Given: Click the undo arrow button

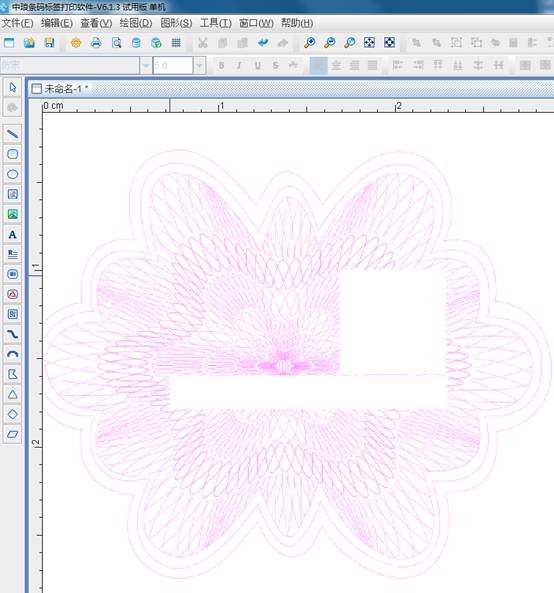Looking at the screenshot, I should point(263,43).
